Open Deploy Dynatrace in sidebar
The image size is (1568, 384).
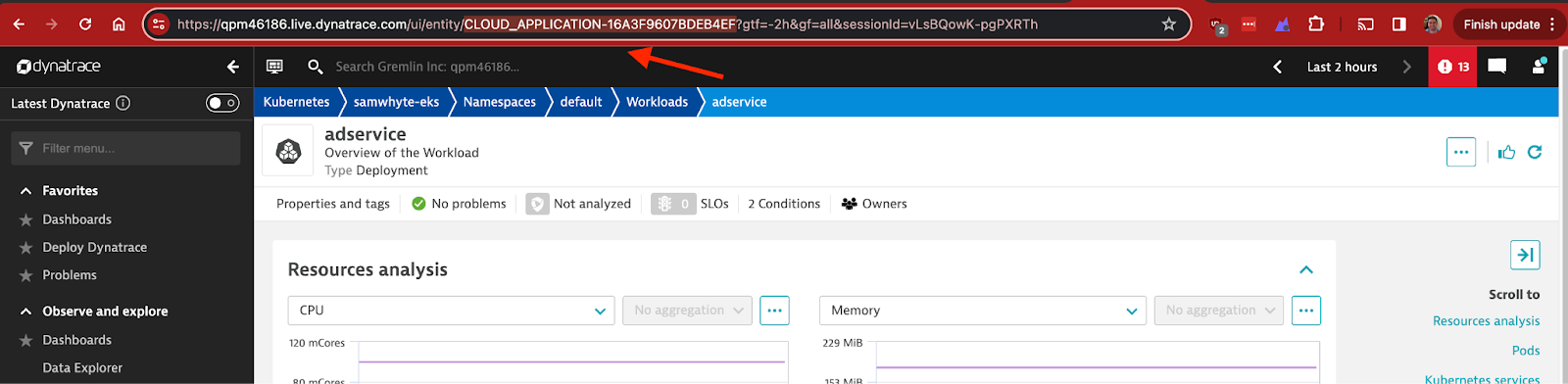[94, 247]
